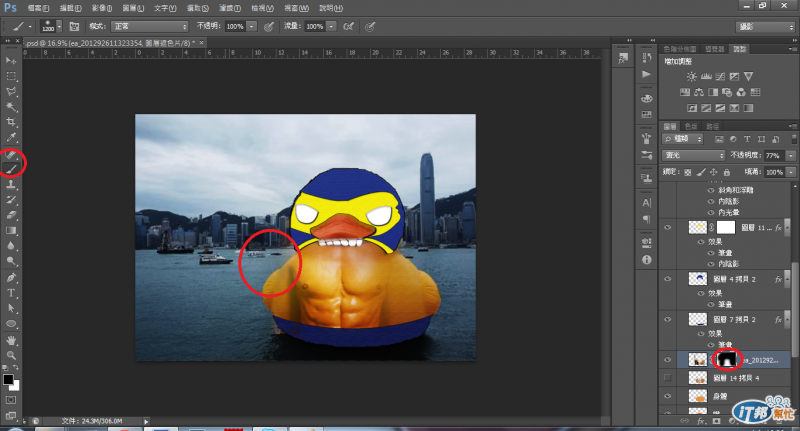Open the layer 不透明度 dropdown arrow

coord(791,156)
